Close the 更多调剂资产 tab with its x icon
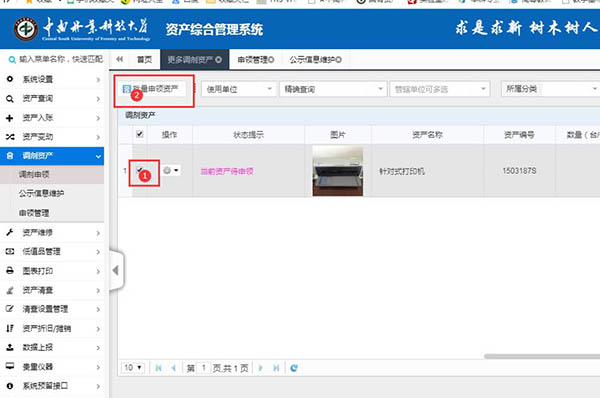 (218, 60)
